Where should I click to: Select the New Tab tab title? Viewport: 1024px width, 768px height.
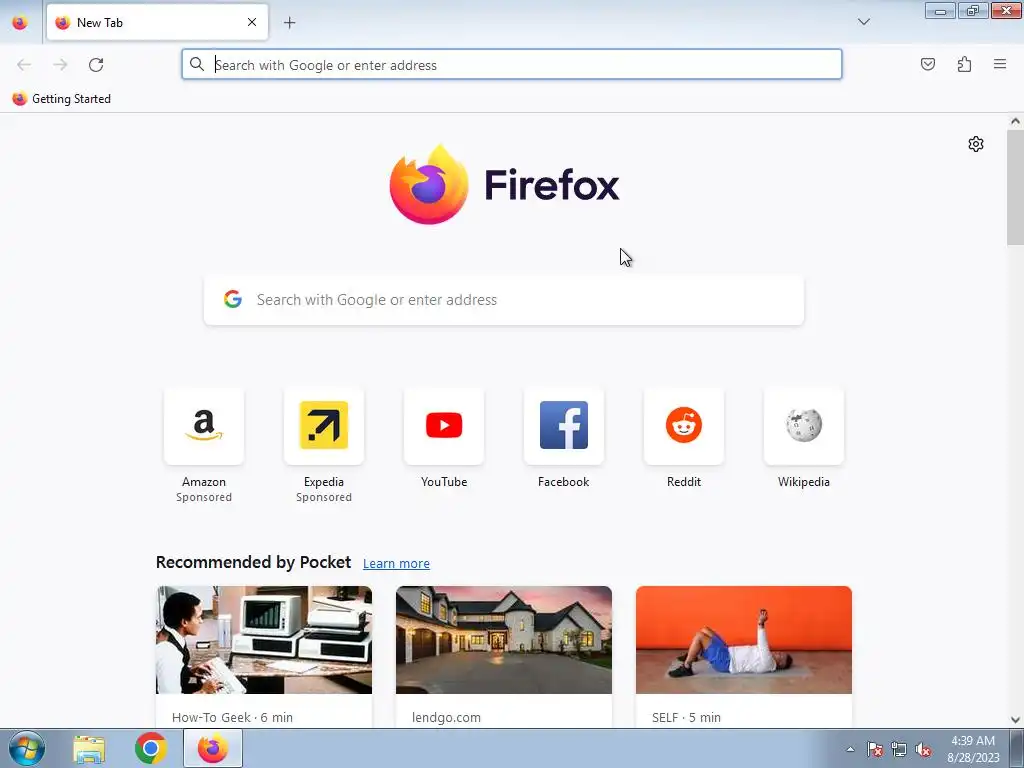[x=100, y=22]
